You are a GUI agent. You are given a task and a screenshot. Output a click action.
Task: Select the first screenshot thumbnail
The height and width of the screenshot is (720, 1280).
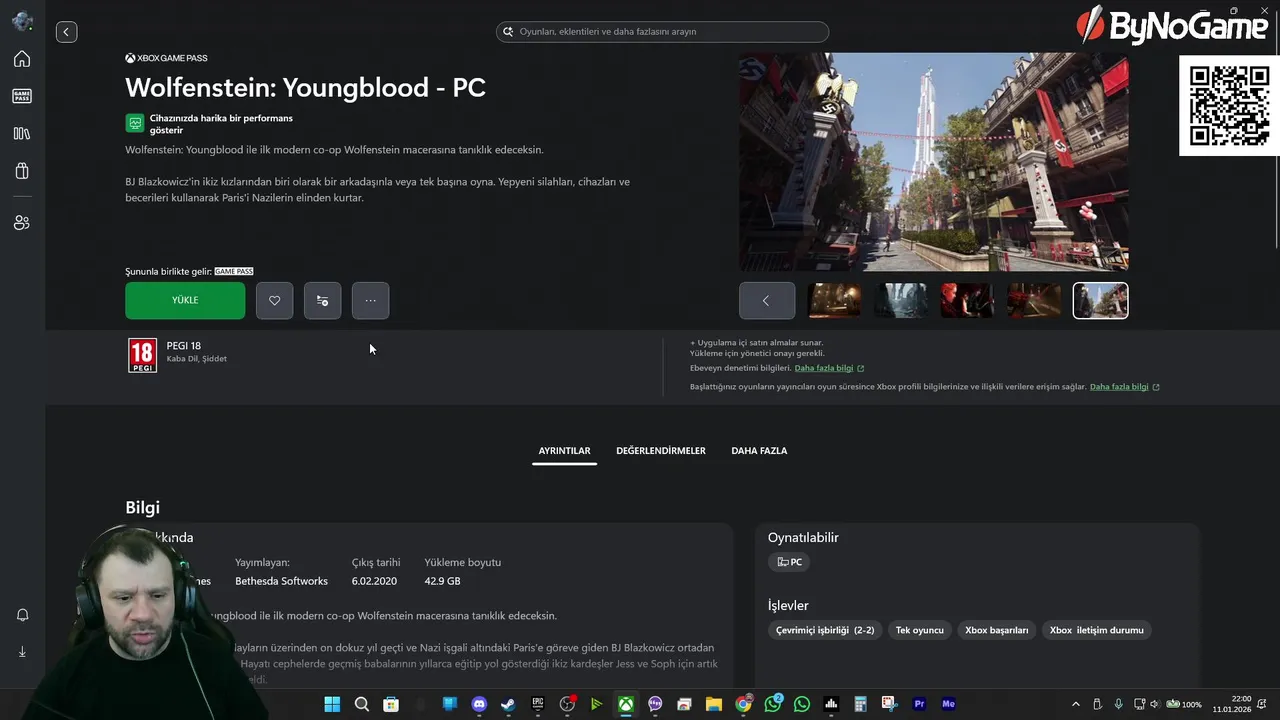coord(834,300)
